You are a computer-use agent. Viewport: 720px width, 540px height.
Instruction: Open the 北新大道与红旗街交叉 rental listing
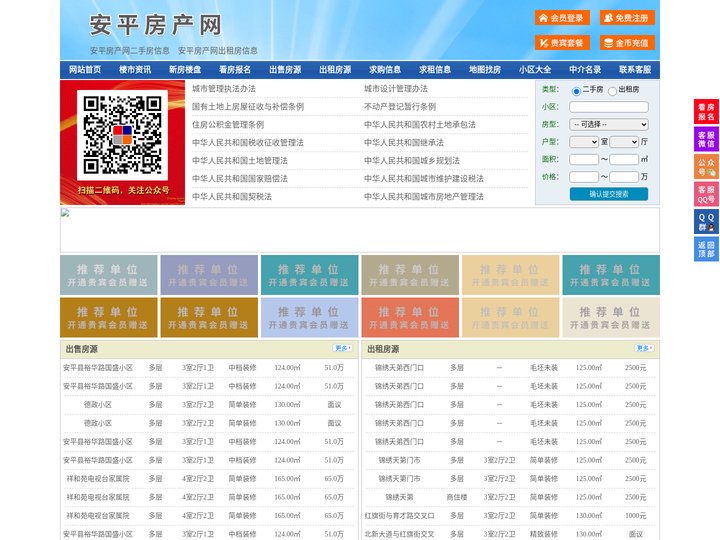click(x=399, y=534)
